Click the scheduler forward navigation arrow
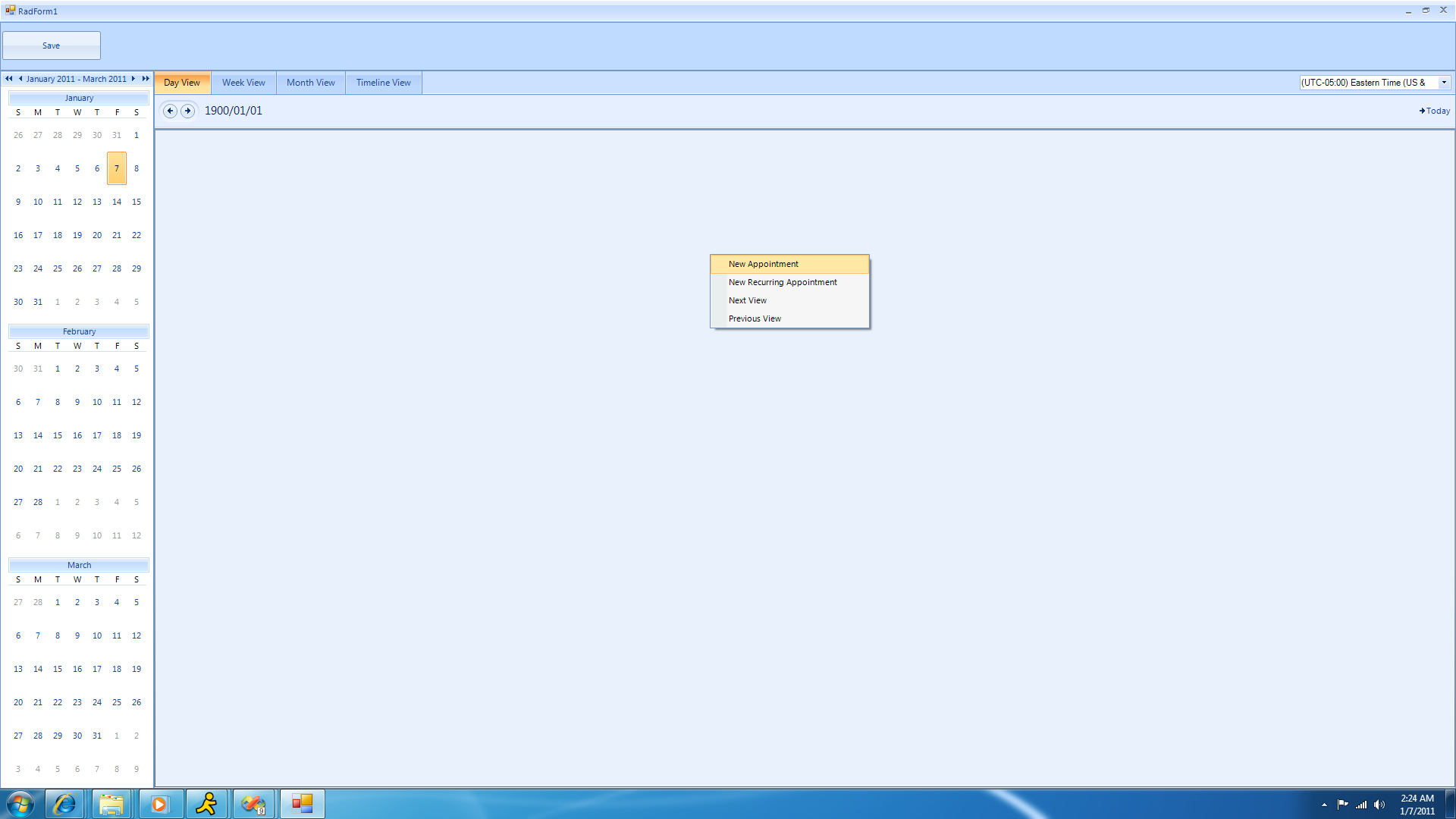This screenshot has width=1456, height=819. [x=187, y=111]
